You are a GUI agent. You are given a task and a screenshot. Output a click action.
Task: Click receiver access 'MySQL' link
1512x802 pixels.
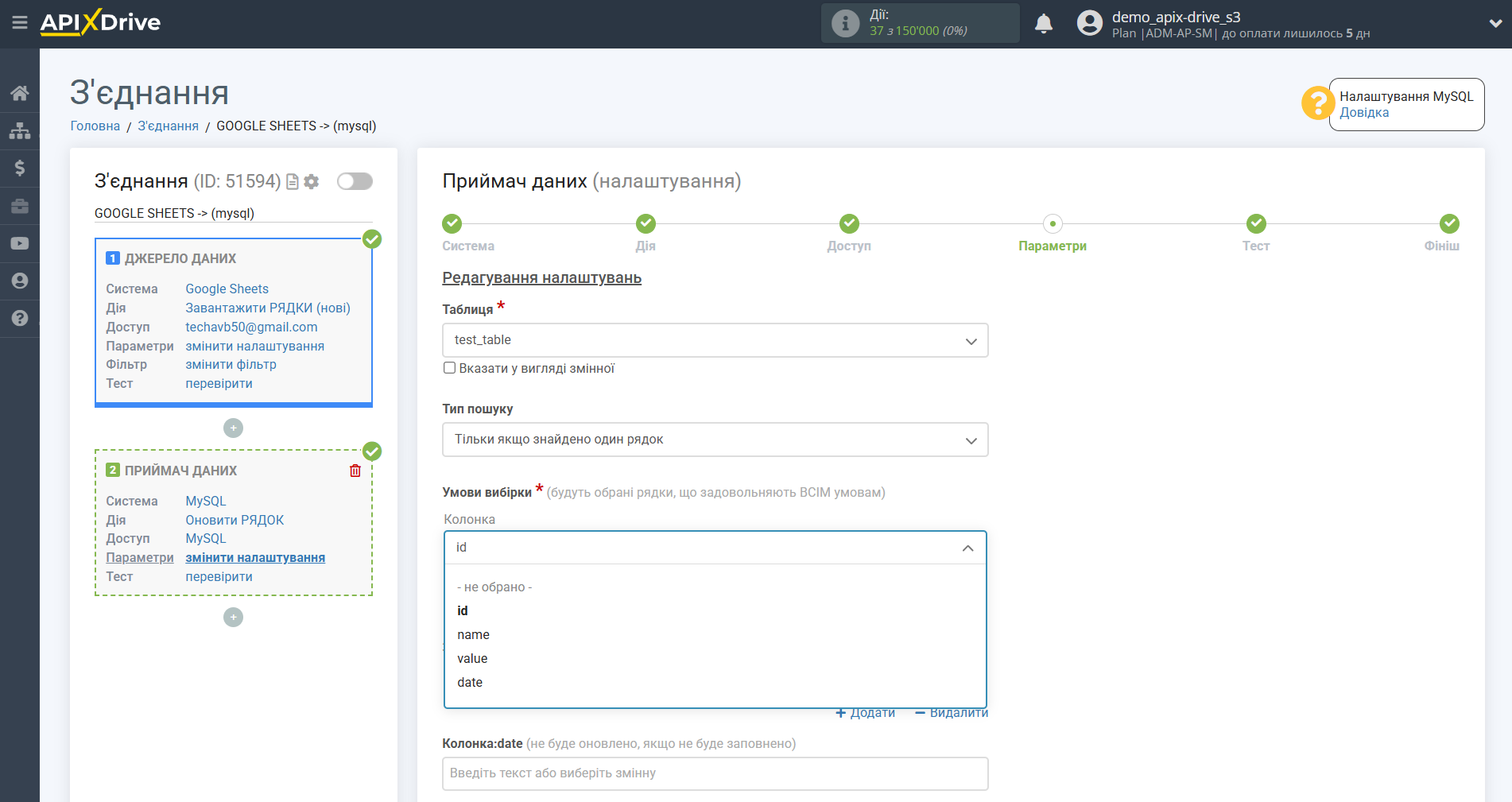[206, 539]
